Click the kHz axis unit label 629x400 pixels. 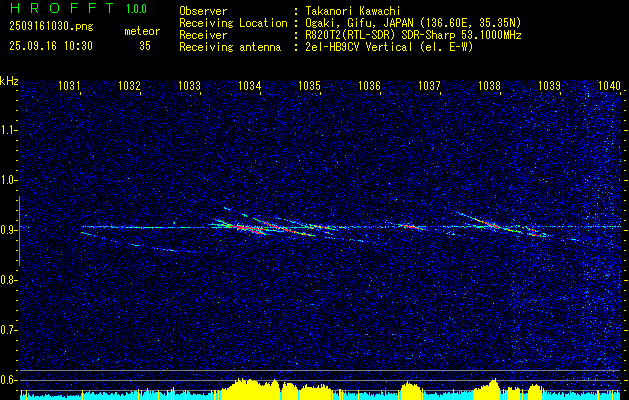pyautogui.click(x=9, y=81)
